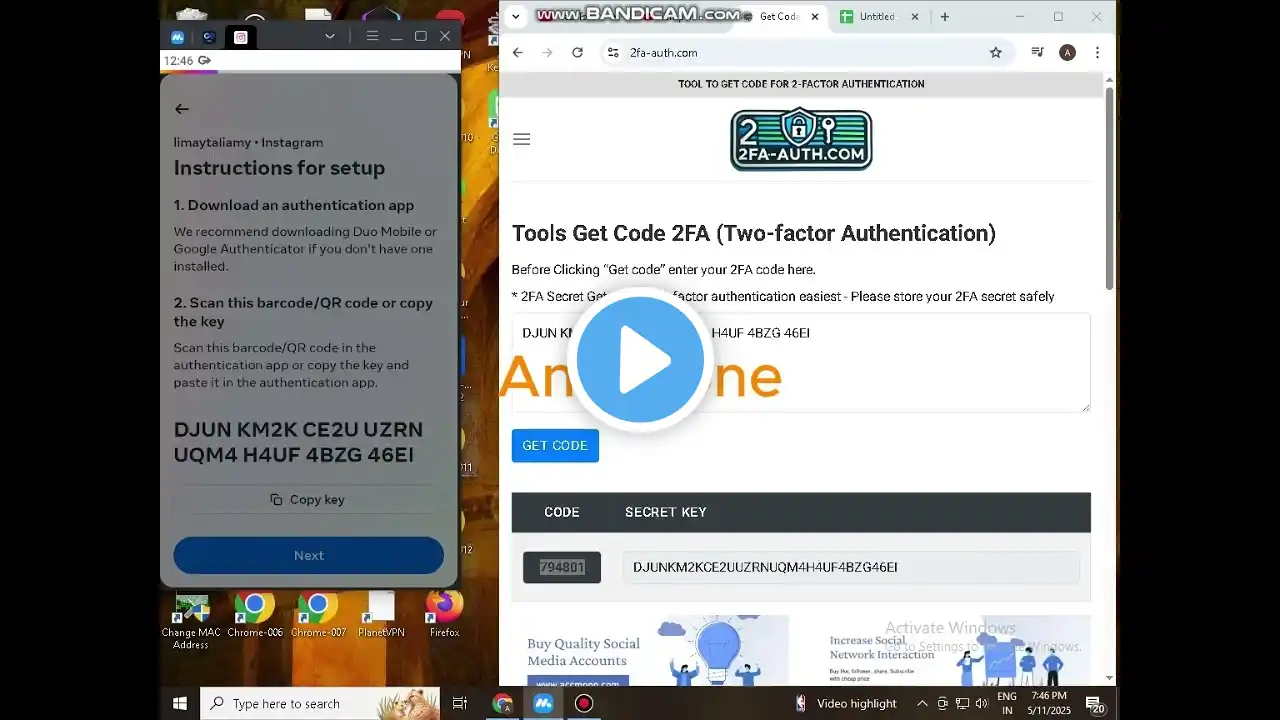Image resolution: width=1280 pixels, height=720 pixels.
Task: Copy the 2FA key with Copy key
Action: point(308,499)
